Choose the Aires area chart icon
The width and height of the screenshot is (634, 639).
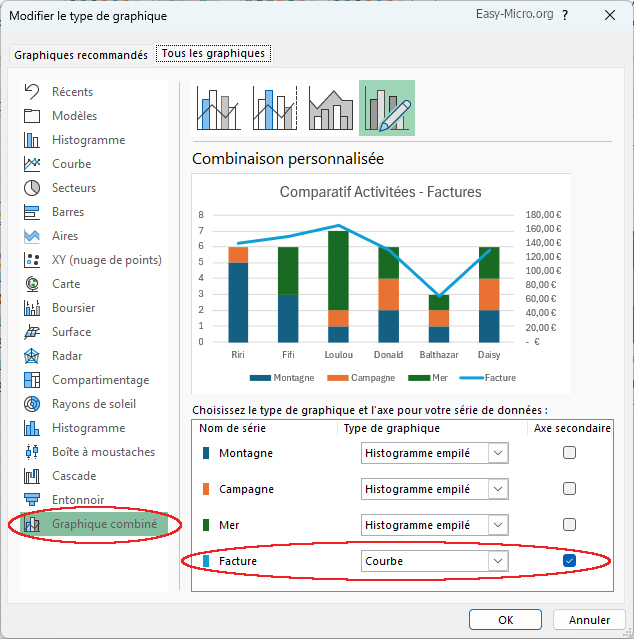[x=32, y=236]
